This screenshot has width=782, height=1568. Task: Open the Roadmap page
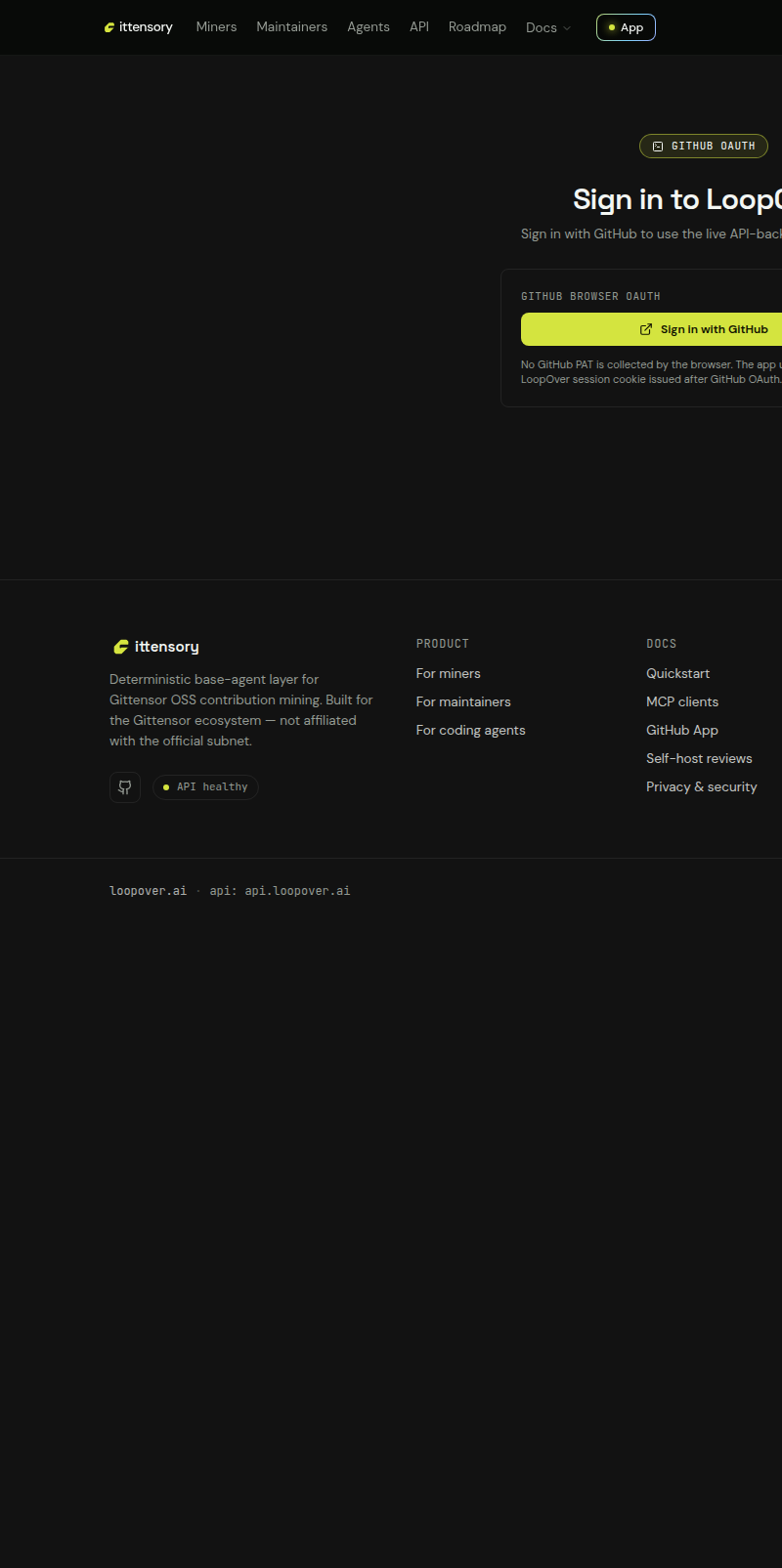[x=477, y=27]
